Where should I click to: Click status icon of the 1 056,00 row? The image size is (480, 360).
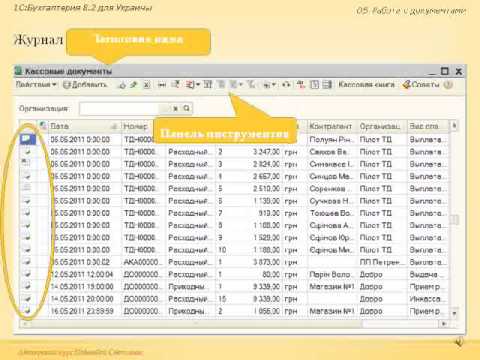click(27, 310)
